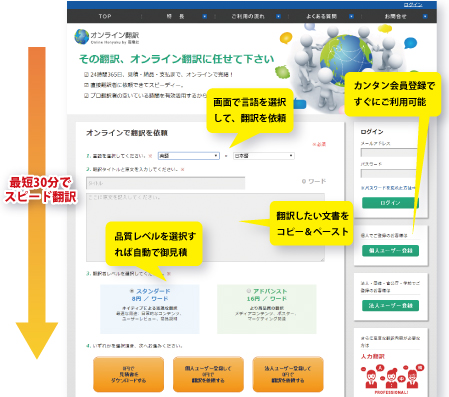Screen dimensions: 449x397
Task: Click the globe with figures hero image
Action: [x=345, y=67]
